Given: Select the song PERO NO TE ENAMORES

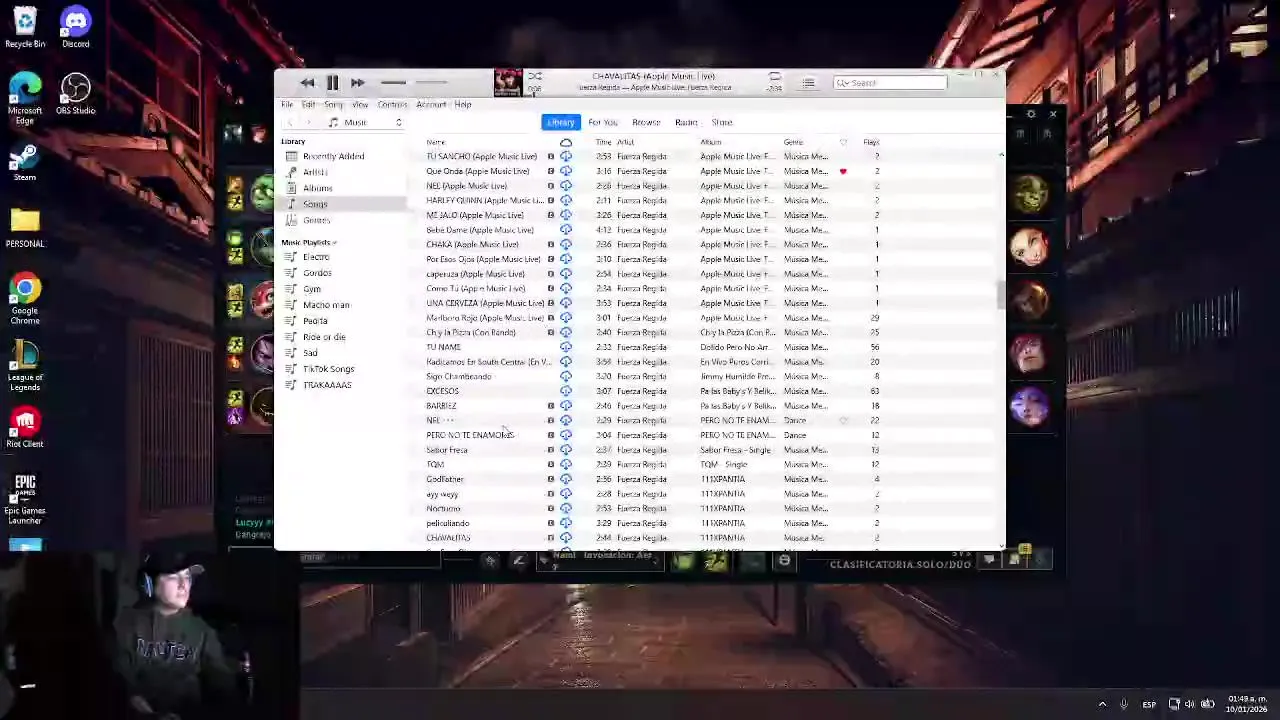Looking at the screenshot, I should click(x=469, y=435).
